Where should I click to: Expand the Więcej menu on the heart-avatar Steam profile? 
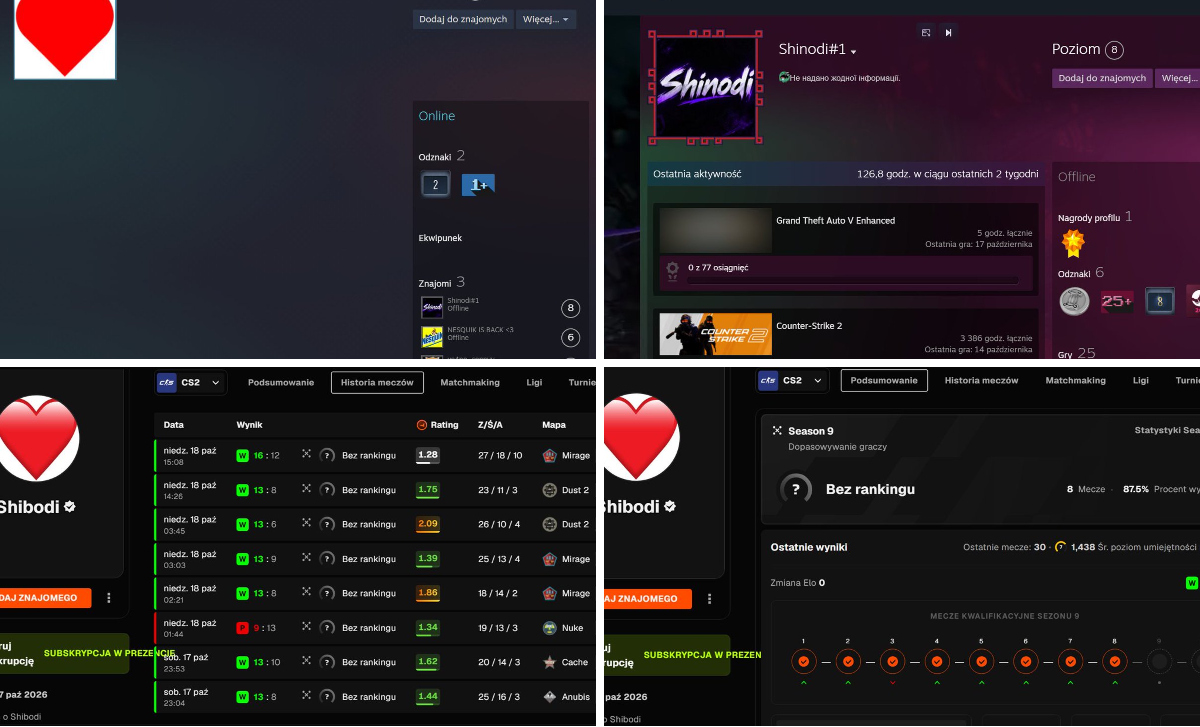click(547, 19)
